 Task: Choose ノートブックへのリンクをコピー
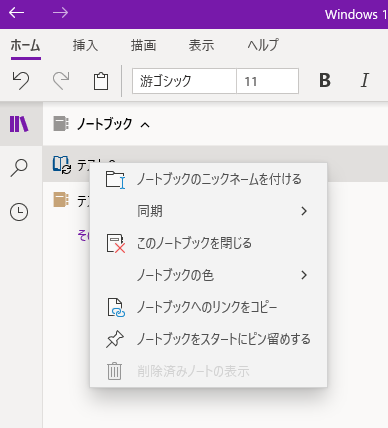pos(209,307)
